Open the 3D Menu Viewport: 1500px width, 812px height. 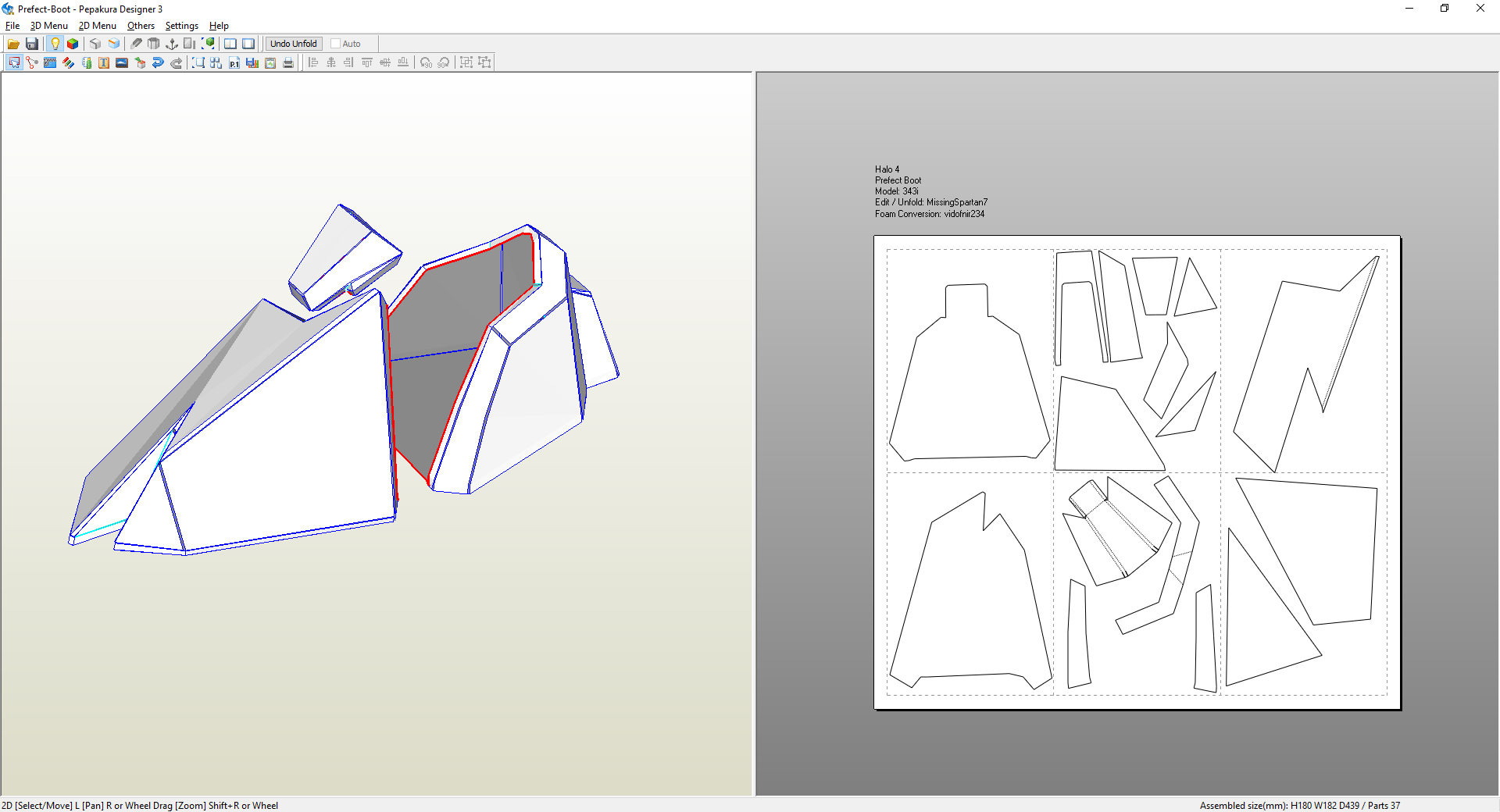tap(48, 26)
